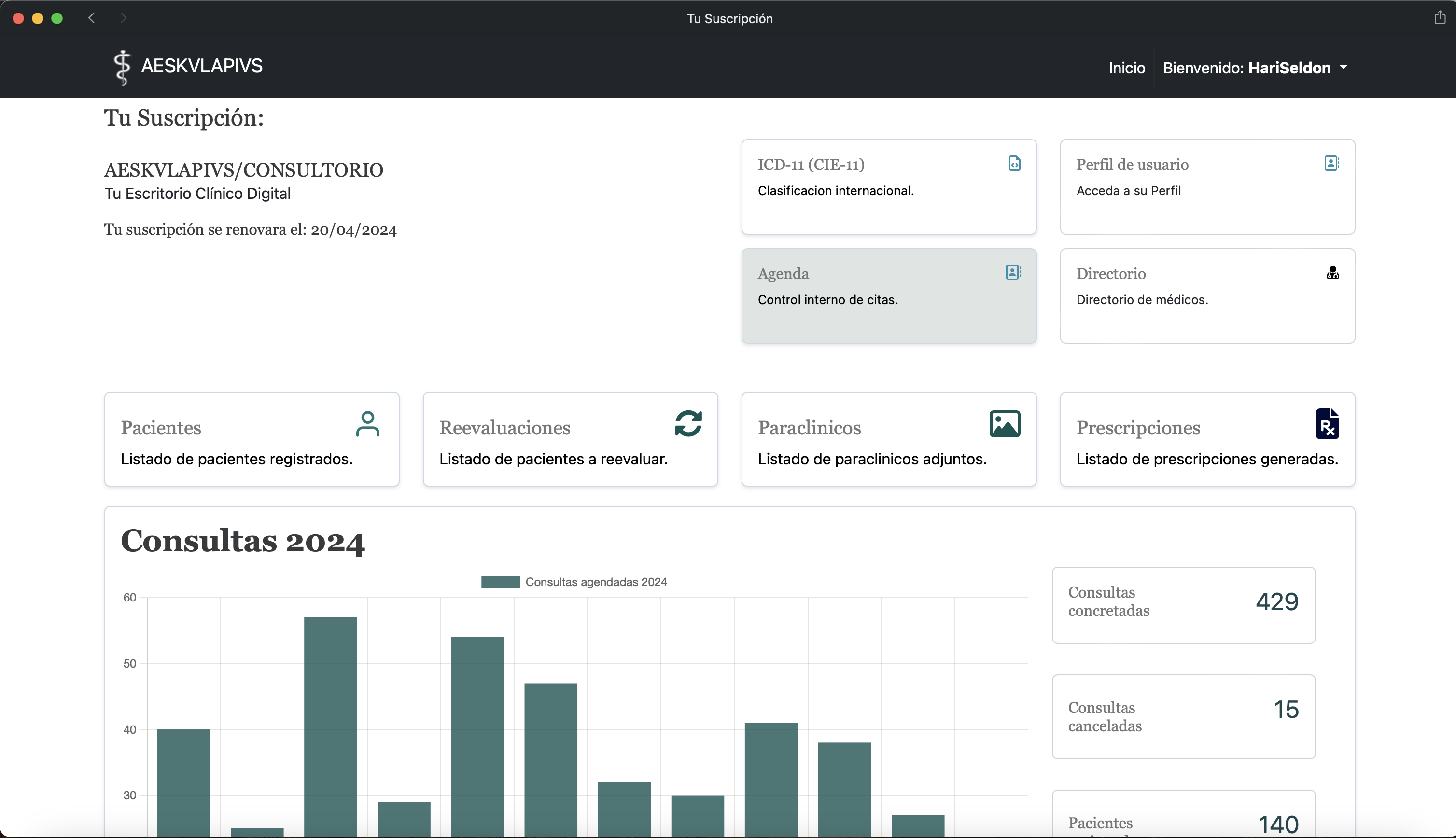1456x838 pixels.
Task: Open the HariSeldon user menu
Action: tap(1288, 68)
